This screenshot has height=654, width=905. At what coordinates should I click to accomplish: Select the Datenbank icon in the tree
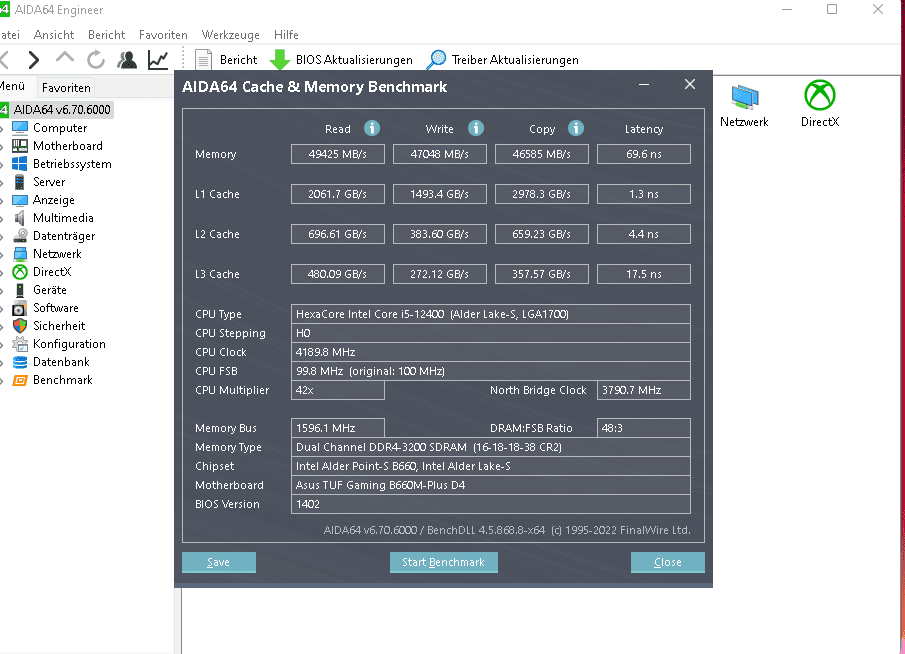(20, 362)
